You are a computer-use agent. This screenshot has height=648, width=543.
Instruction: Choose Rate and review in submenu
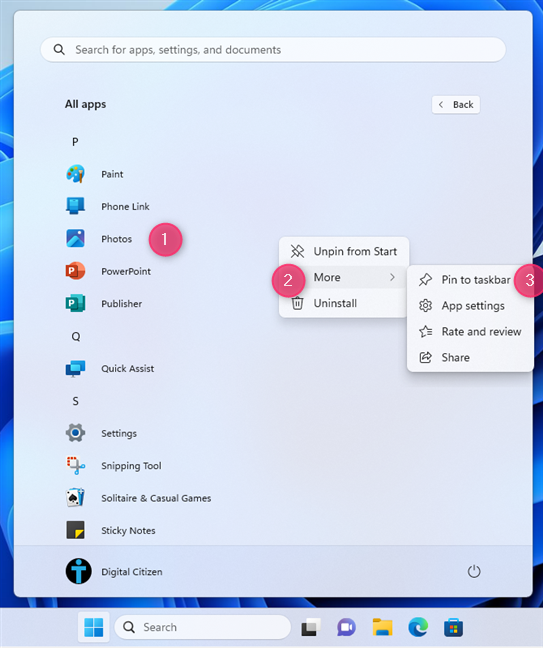point(470,331)
